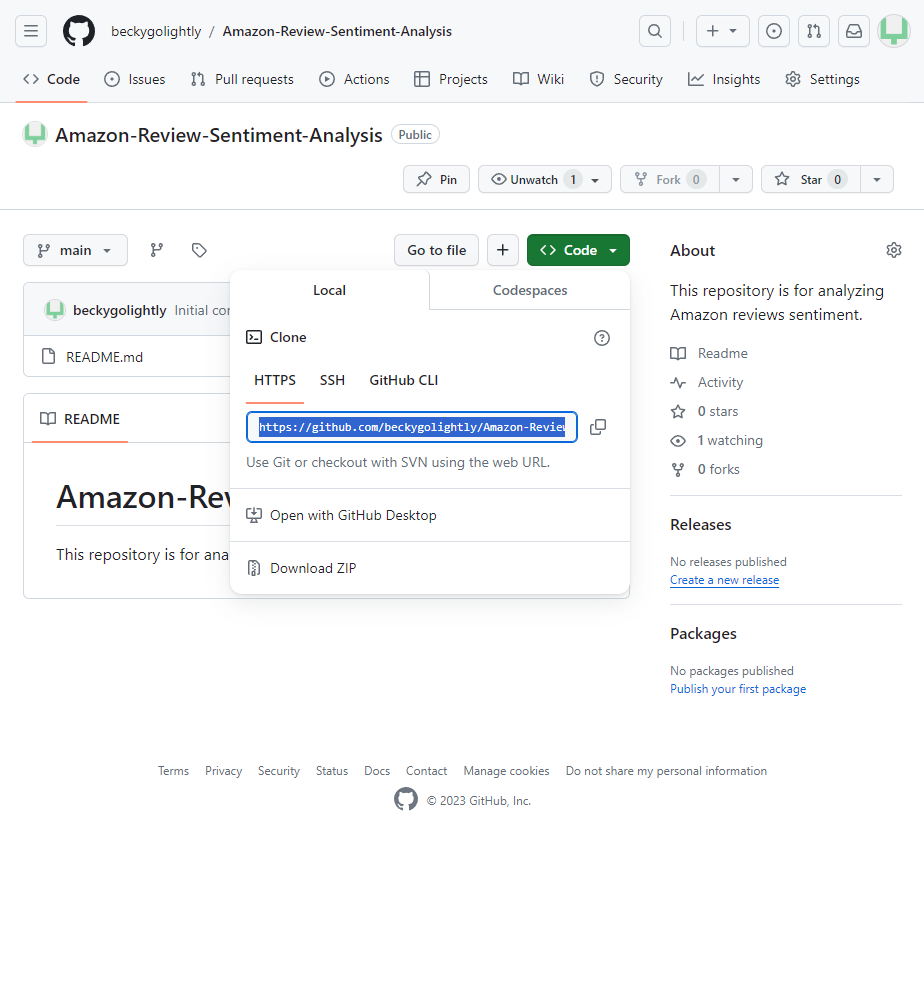Go to GitHub homepage via Octocat logo
924x986 pixels.
click(79, 31)
